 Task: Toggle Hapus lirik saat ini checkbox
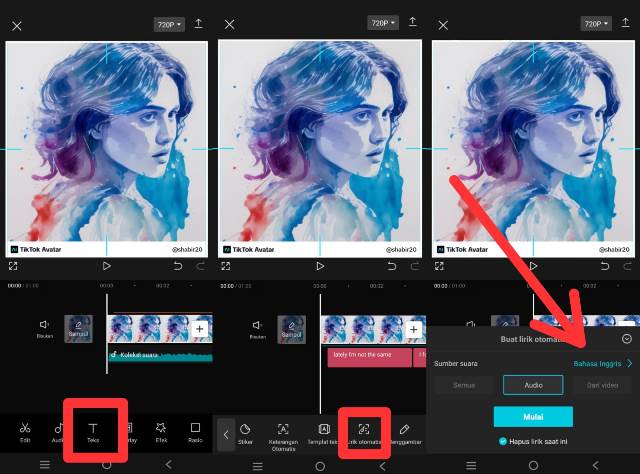coord(503,441)
